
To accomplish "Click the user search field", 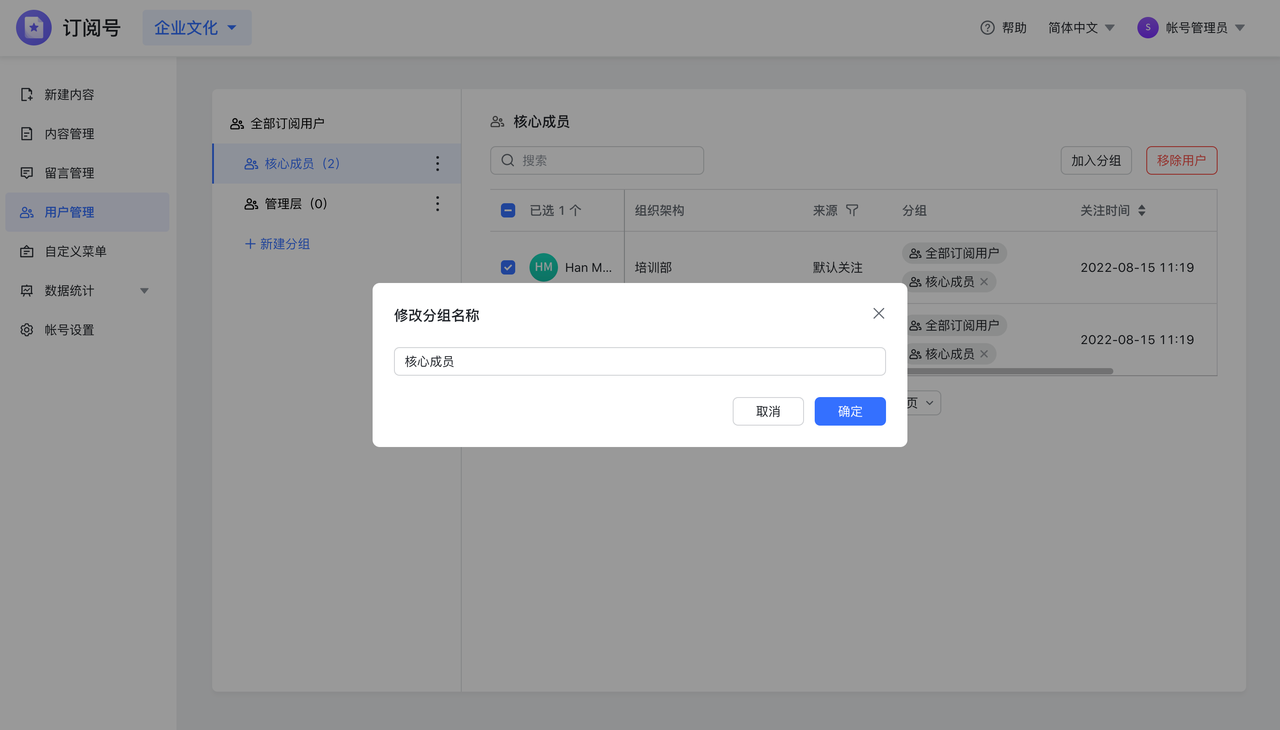I will 597,160.
